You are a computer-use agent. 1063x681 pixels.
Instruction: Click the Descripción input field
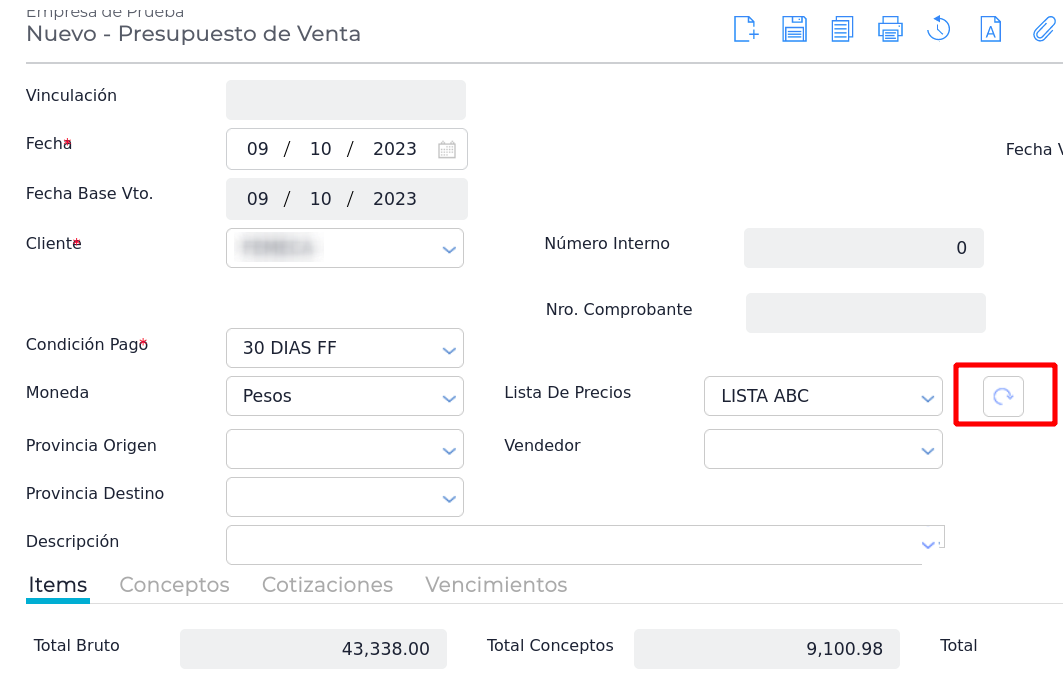click(x=570, y=545)
